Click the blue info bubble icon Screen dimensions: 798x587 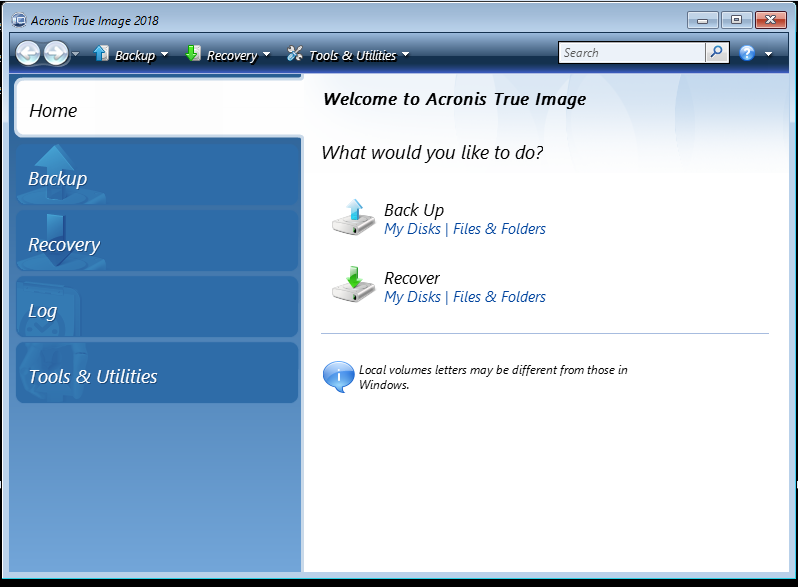pos(338,376)
